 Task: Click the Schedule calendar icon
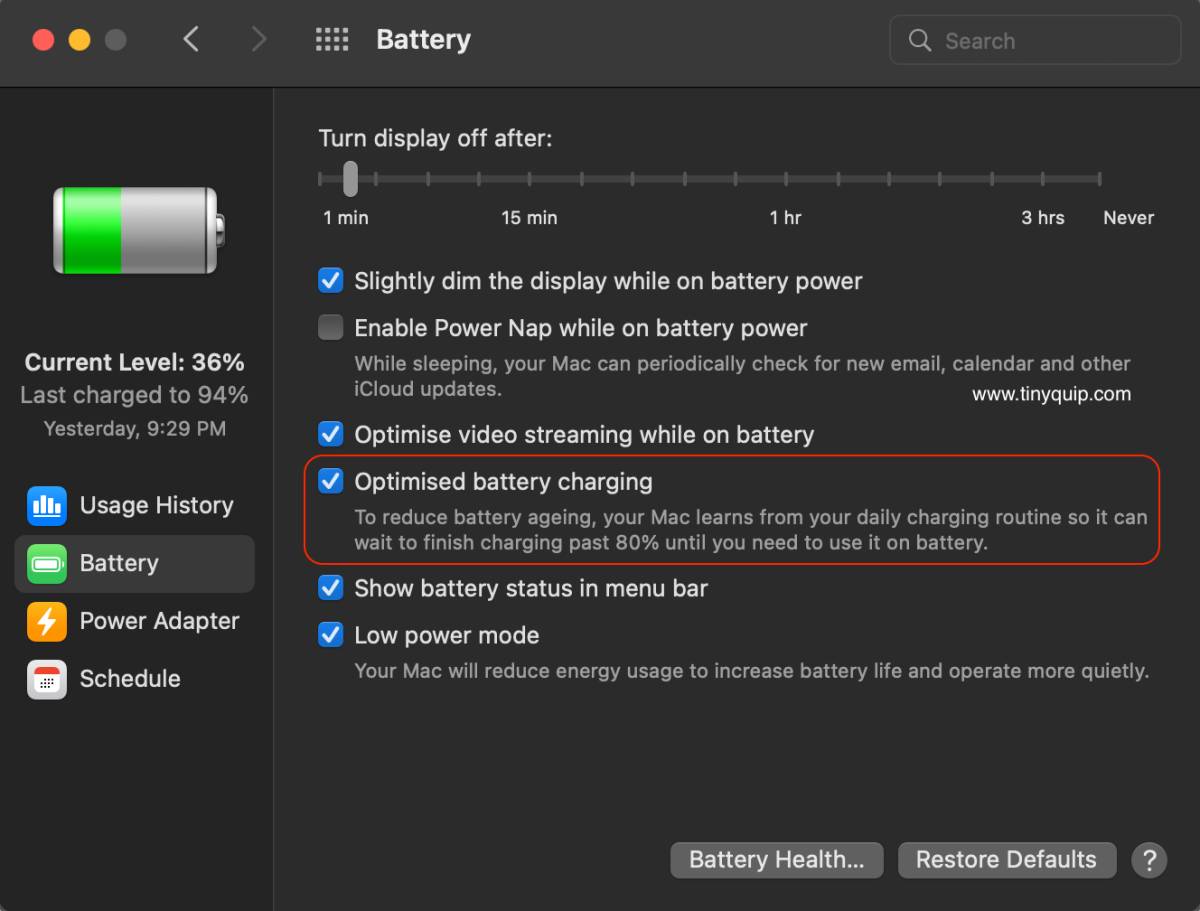[46, 679]
